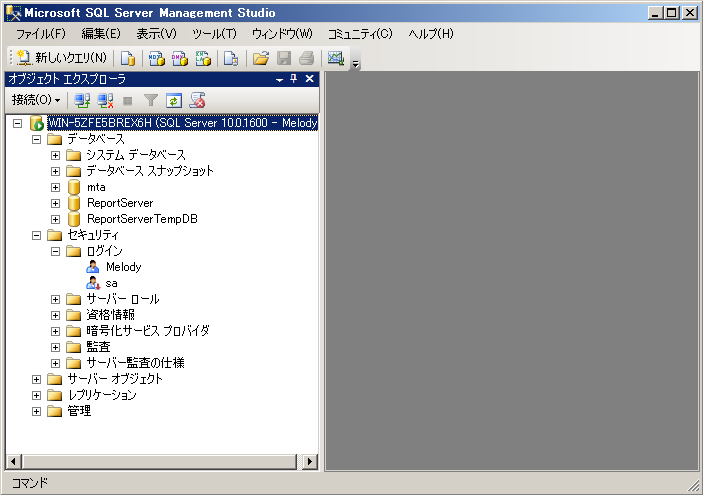Click the Connect Object Explorer icon

pyautogui.click(x=82, y=100)
